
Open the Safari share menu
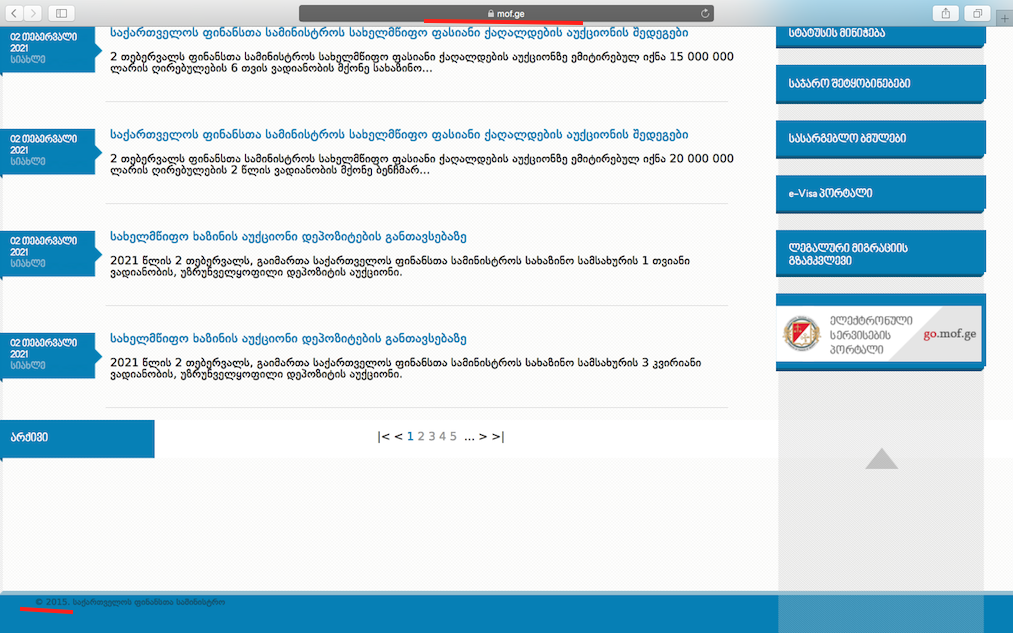coord(945,13)
